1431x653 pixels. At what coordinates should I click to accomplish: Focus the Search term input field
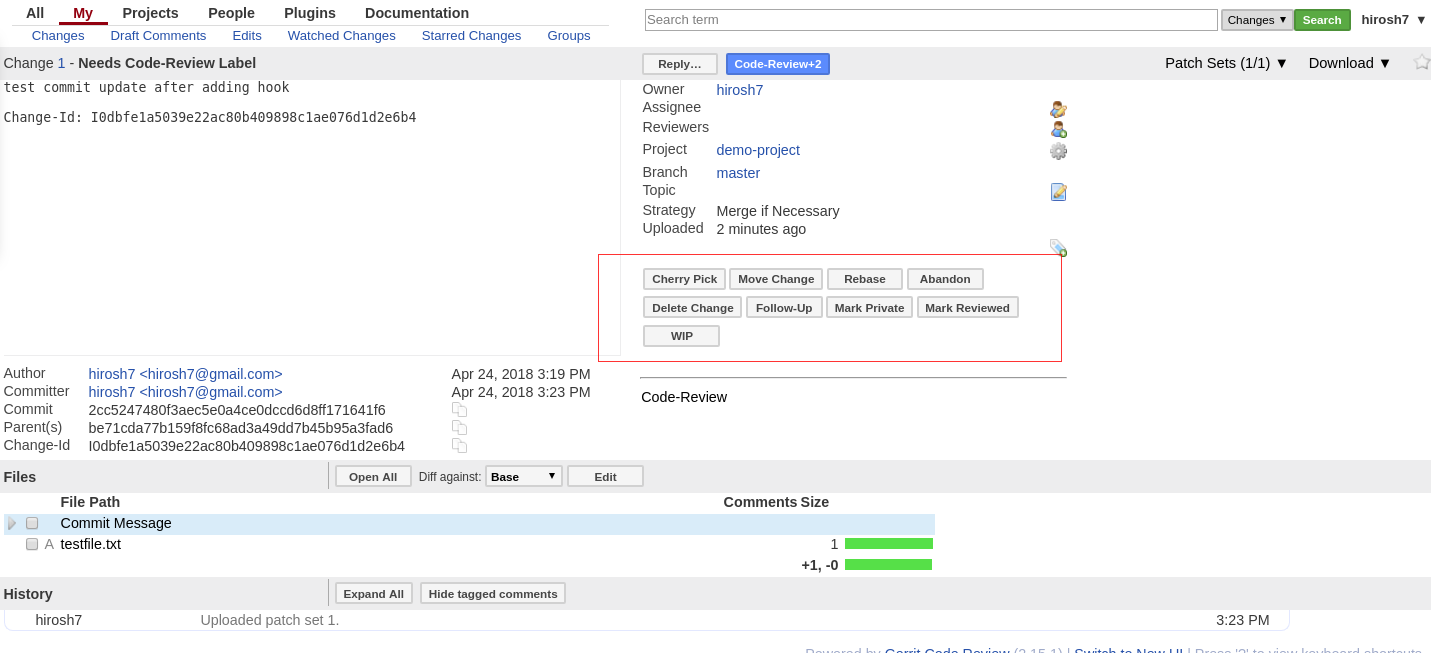pyautogui.click(x=931, y=20)
